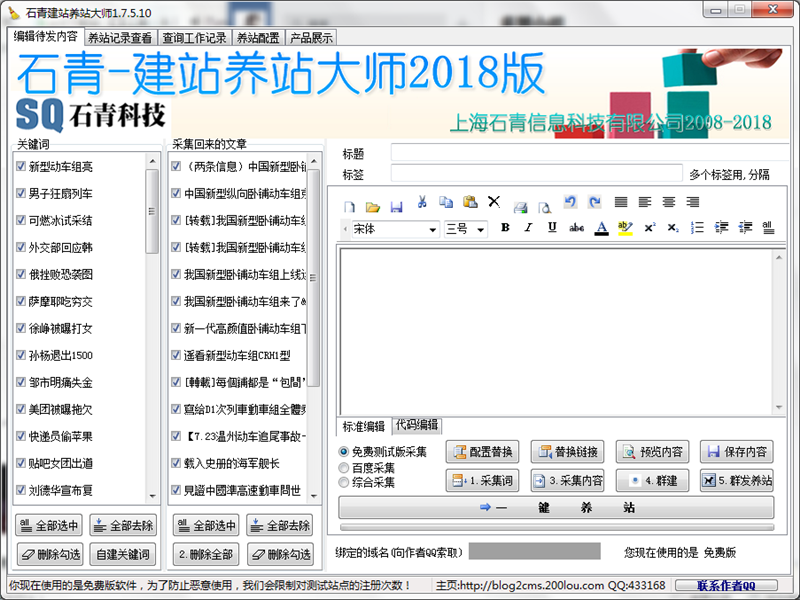Click the font color swatch button
This screenshot has height=600, width=800.
(601, 228)
